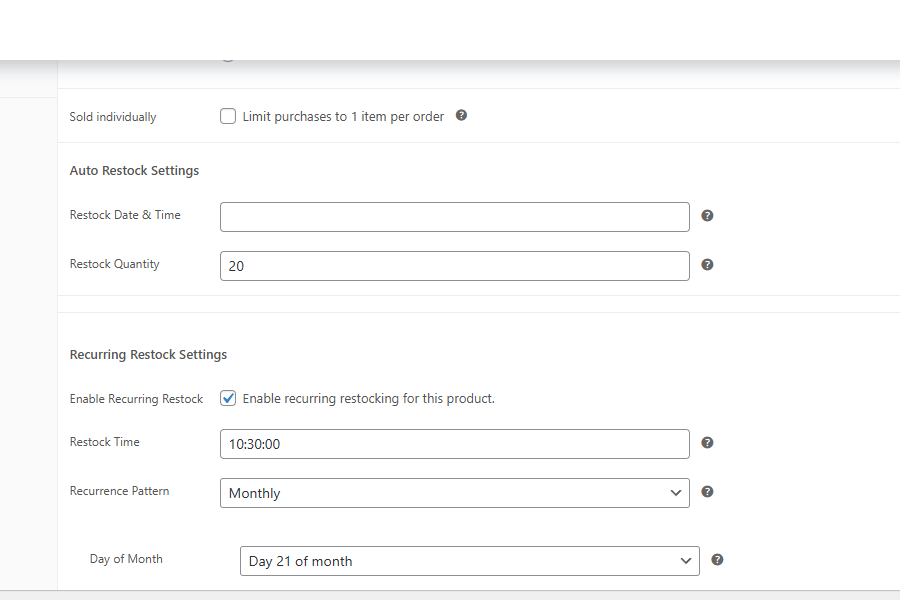Open the Recurrence Pattern Monthly dropdown
900x600 pixels.
click(454, 493)
